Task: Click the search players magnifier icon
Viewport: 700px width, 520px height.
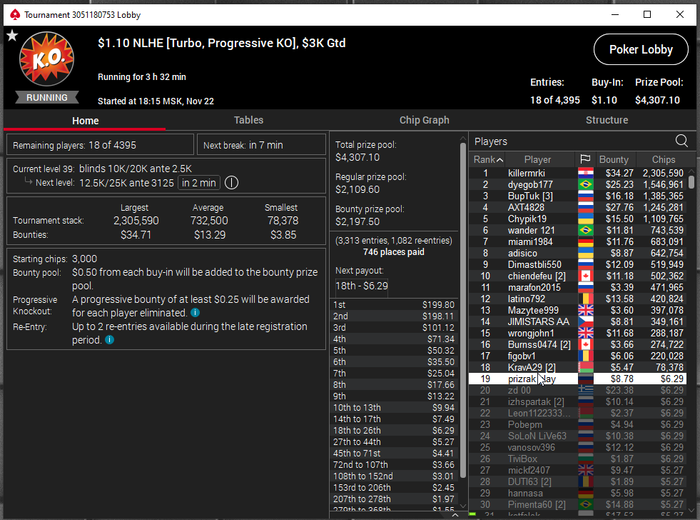Action: point(681,141)
